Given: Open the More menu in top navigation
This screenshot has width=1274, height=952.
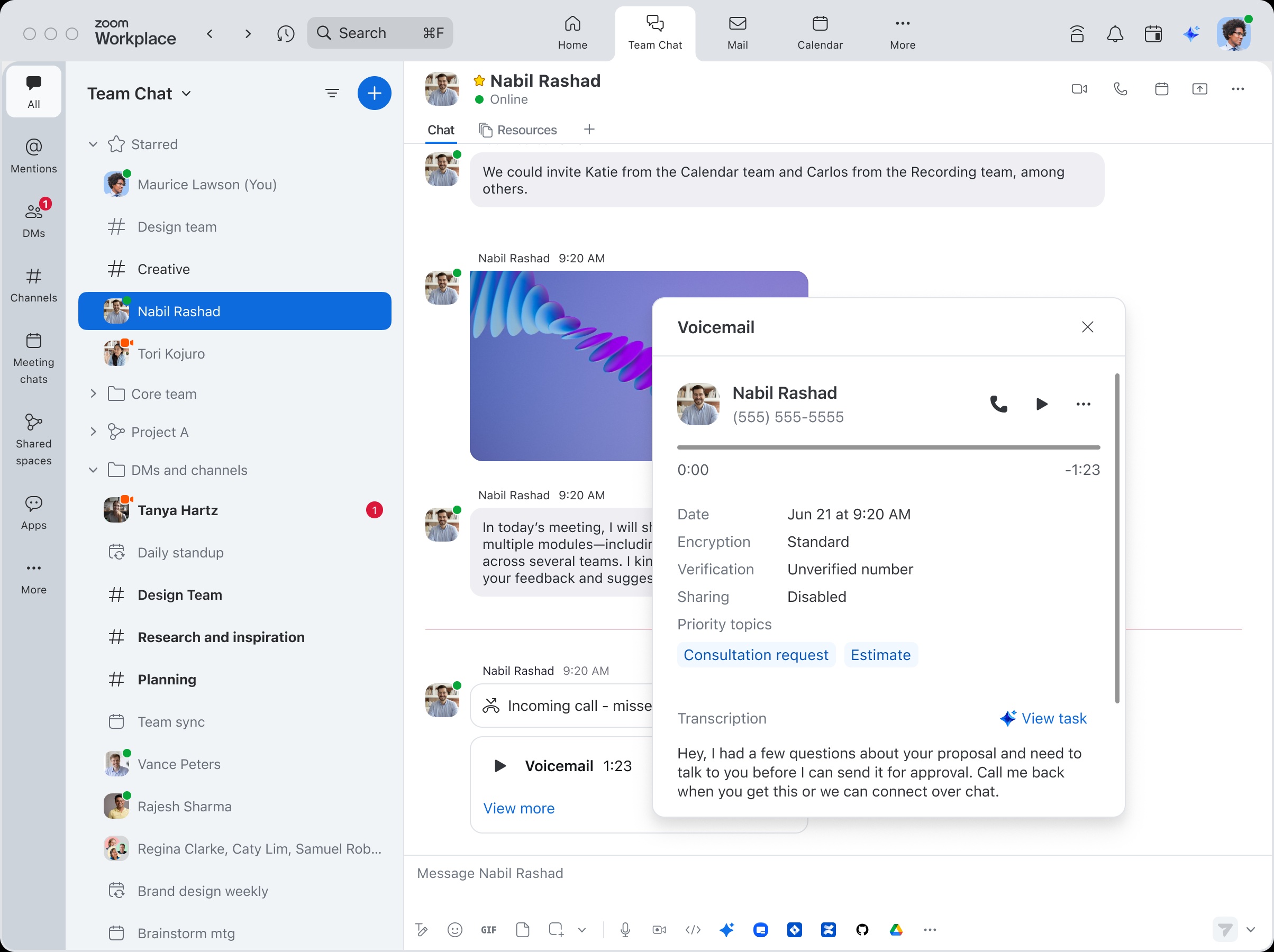Looking at the screenshot, I should click(903, 33).
